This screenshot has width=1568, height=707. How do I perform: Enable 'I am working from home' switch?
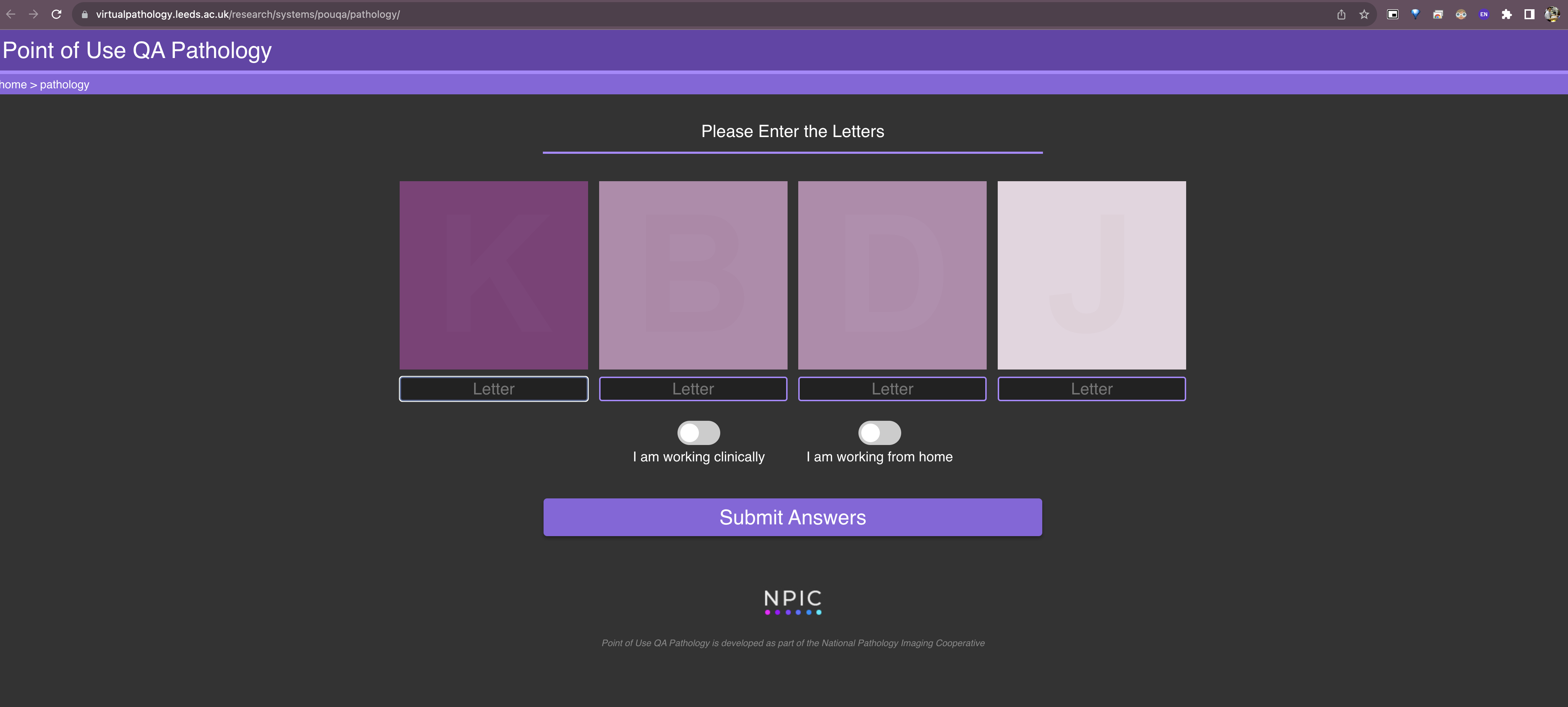[x=879, y=433]
